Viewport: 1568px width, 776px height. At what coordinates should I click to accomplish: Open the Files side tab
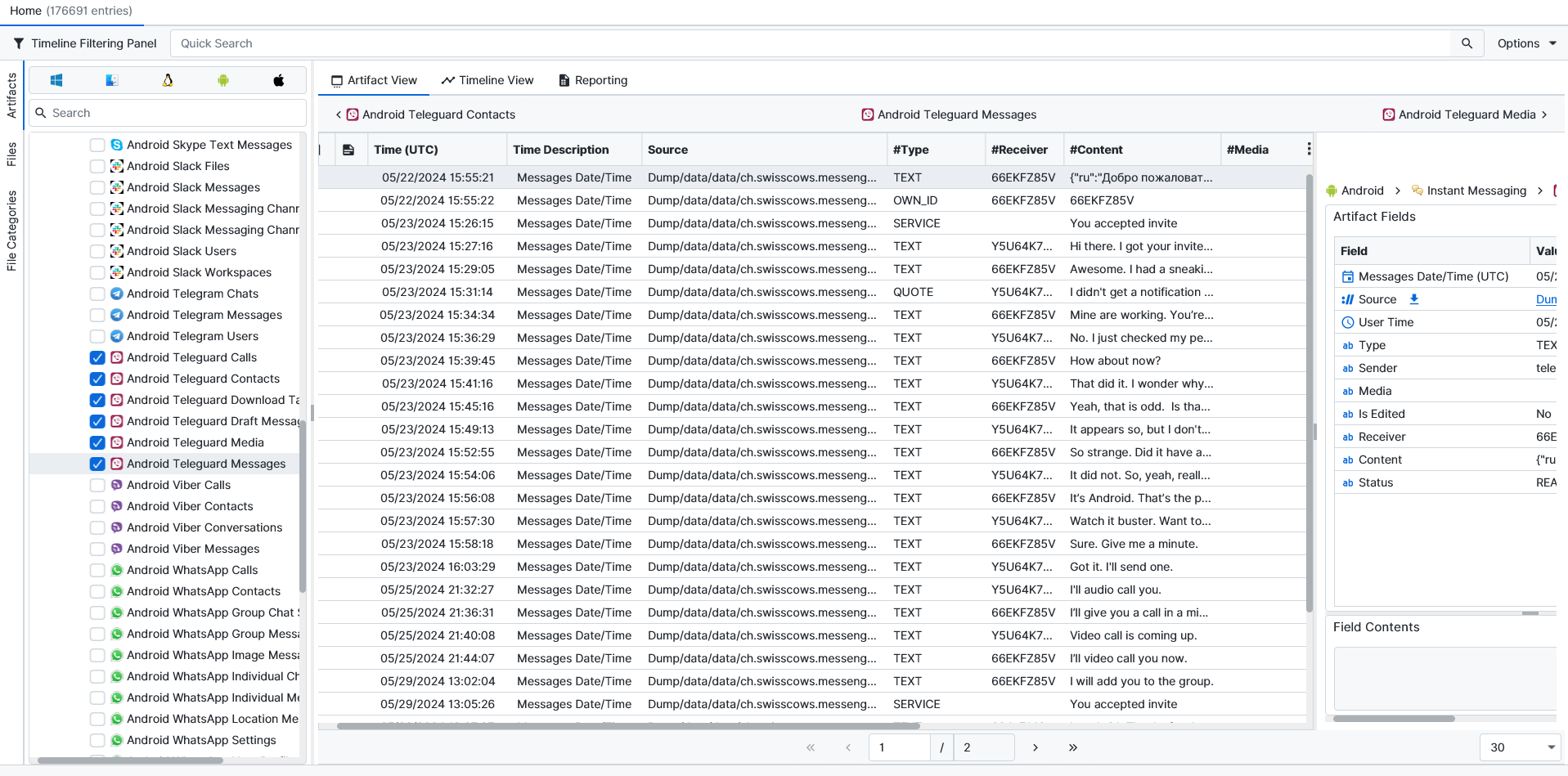click(11, 154)
